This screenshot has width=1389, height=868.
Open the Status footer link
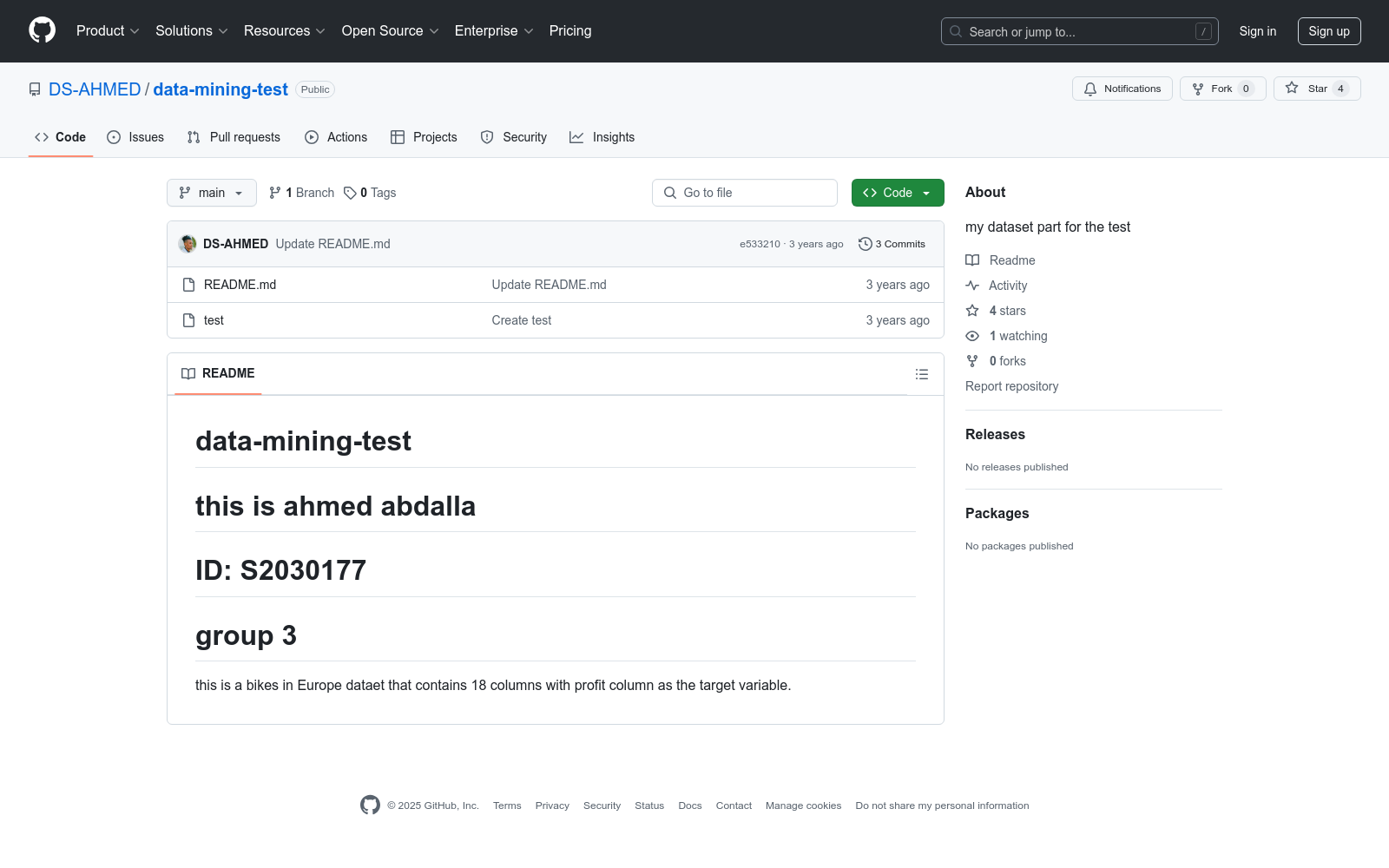[x=649, y=806]
